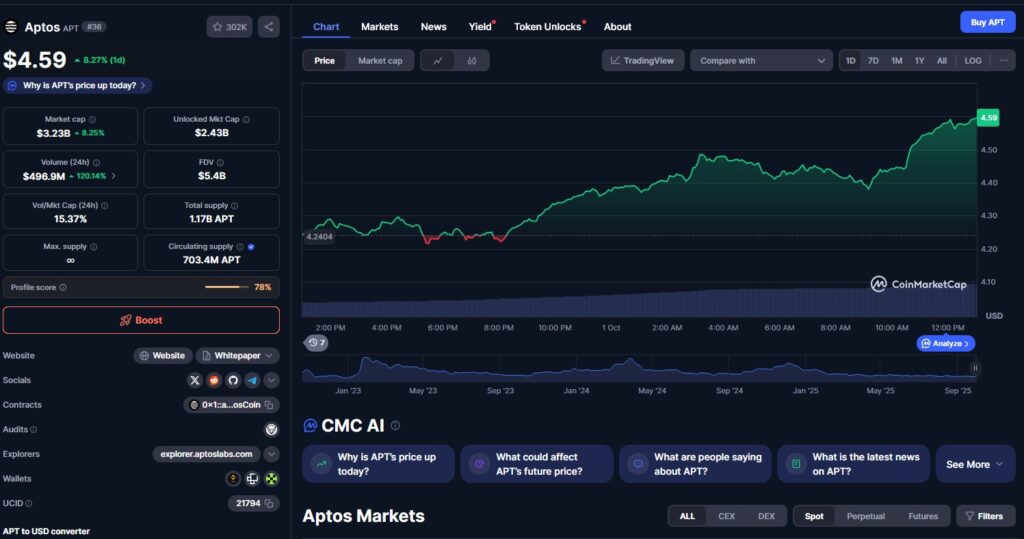Screen dimensions: 1024x539
Task: Click the Audits shield icon
Action: 271,429
